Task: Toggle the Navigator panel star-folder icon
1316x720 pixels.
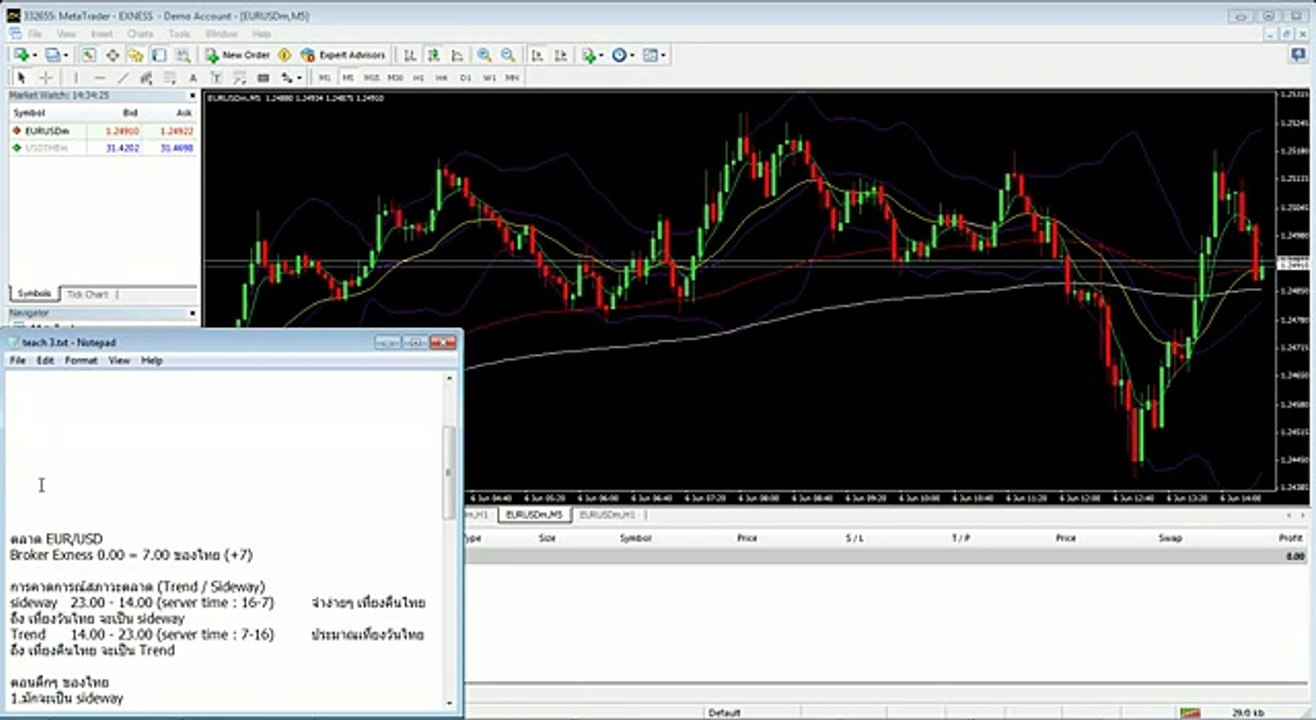Action: [x=136, y=55]
